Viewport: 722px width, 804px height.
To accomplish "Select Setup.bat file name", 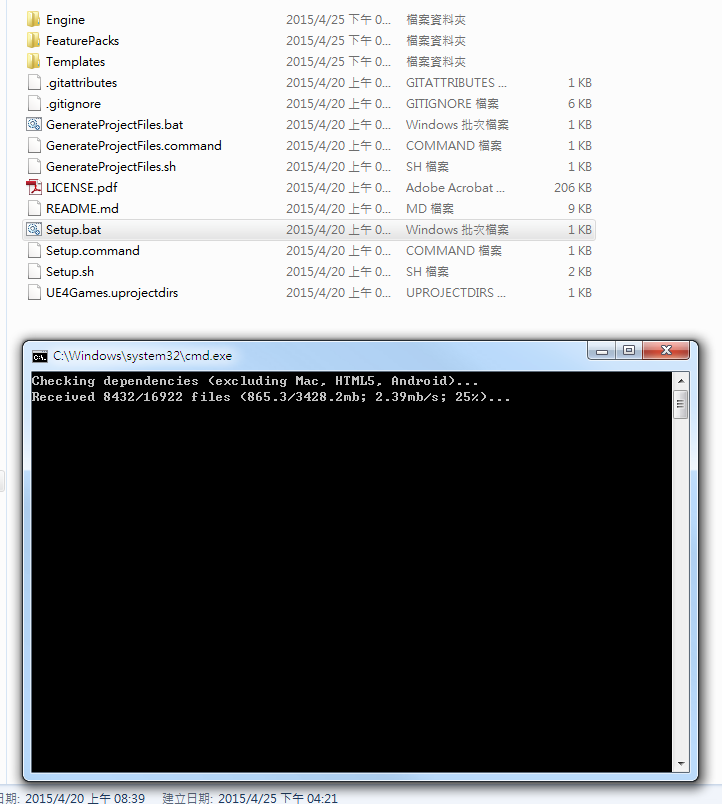I will 73,230.
